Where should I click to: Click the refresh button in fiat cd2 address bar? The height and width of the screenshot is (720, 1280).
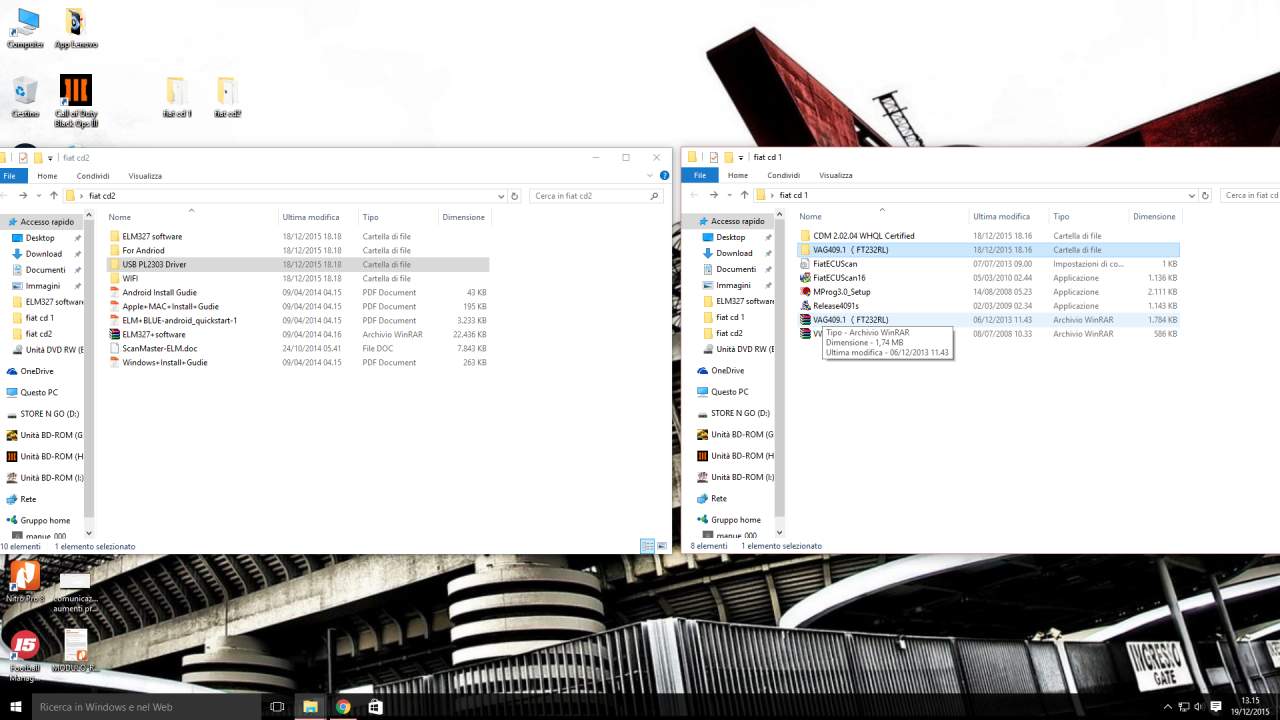pos(515,196)
